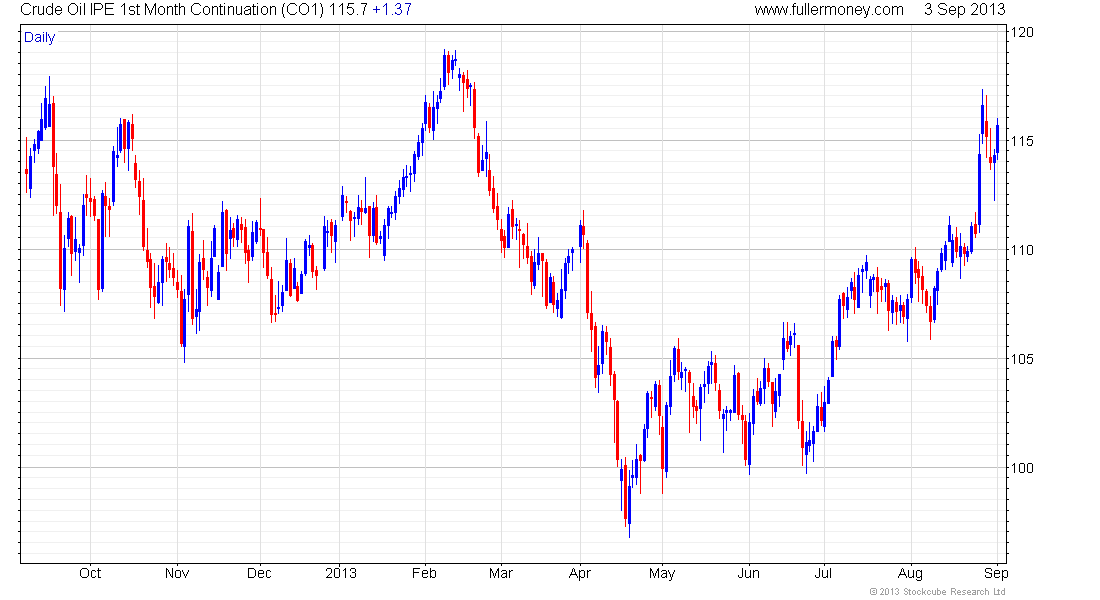Screen dimensions: 1100x600
Task: Click the chart title 'Crude Oil IPE 1st Month Continuation (CO1)'
Action: click(173, 10)
